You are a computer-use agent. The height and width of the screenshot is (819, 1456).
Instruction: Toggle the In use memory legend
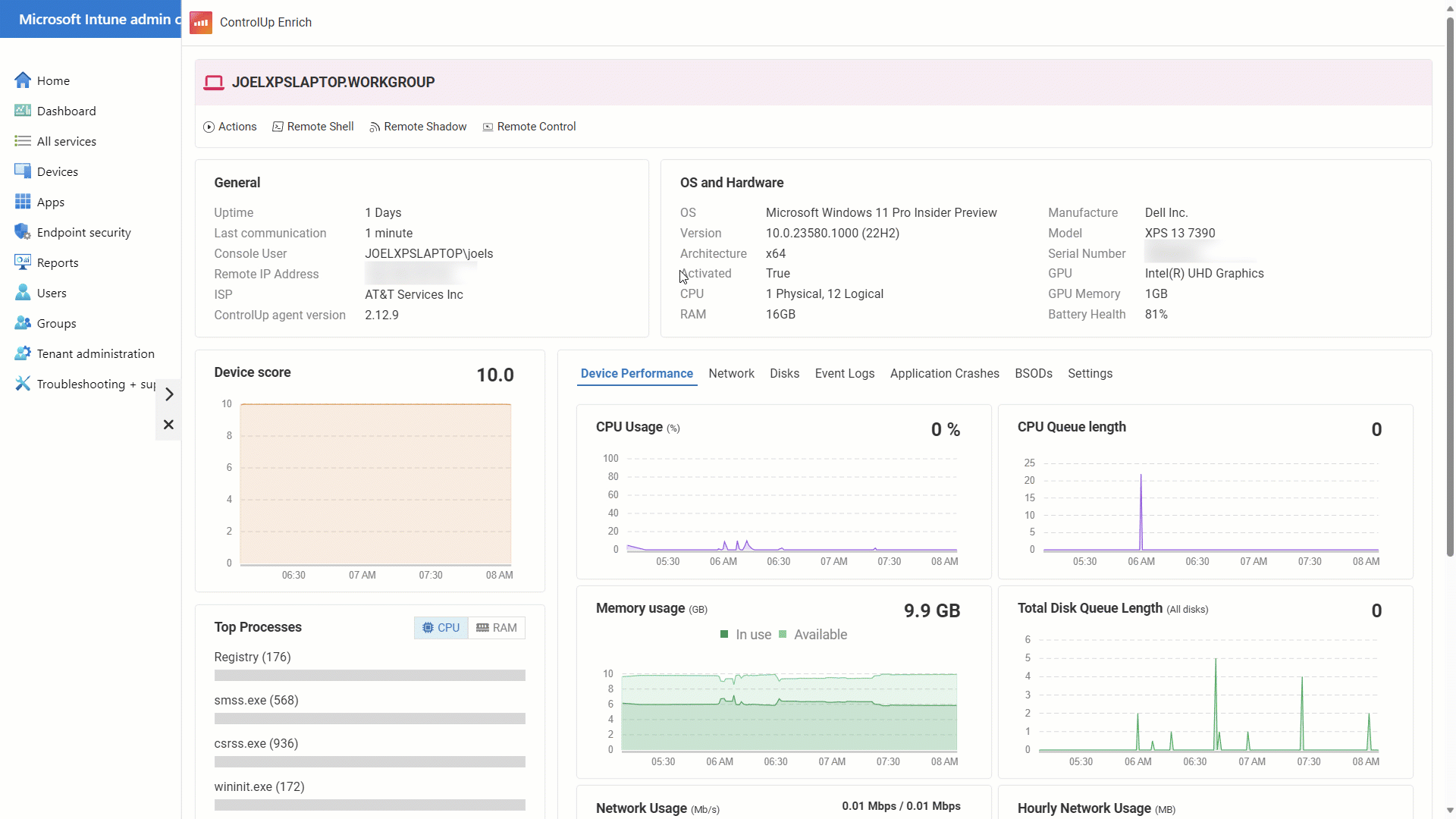click(745, 635)
